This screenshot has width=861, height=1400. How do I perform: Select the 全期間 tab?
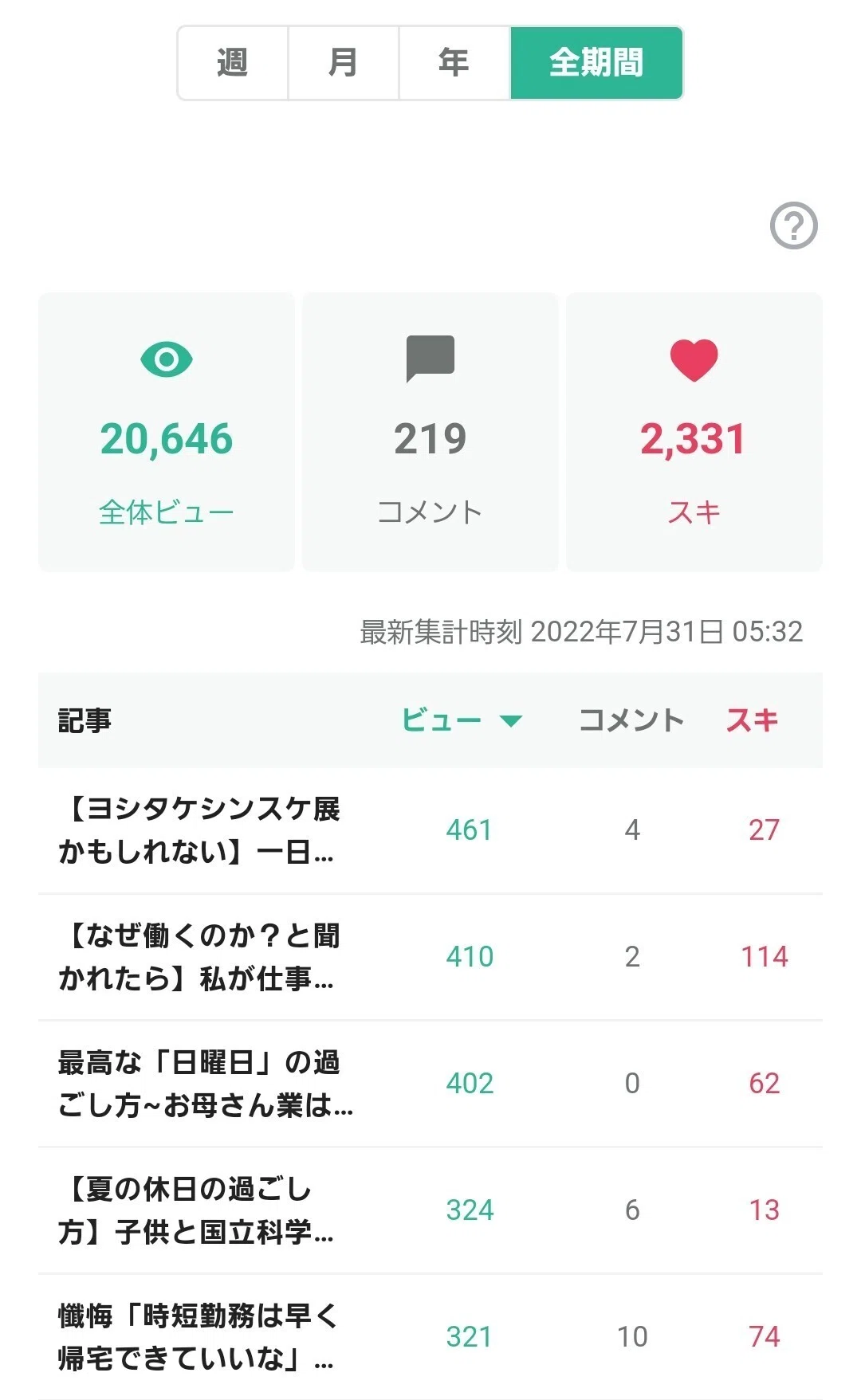596,63
